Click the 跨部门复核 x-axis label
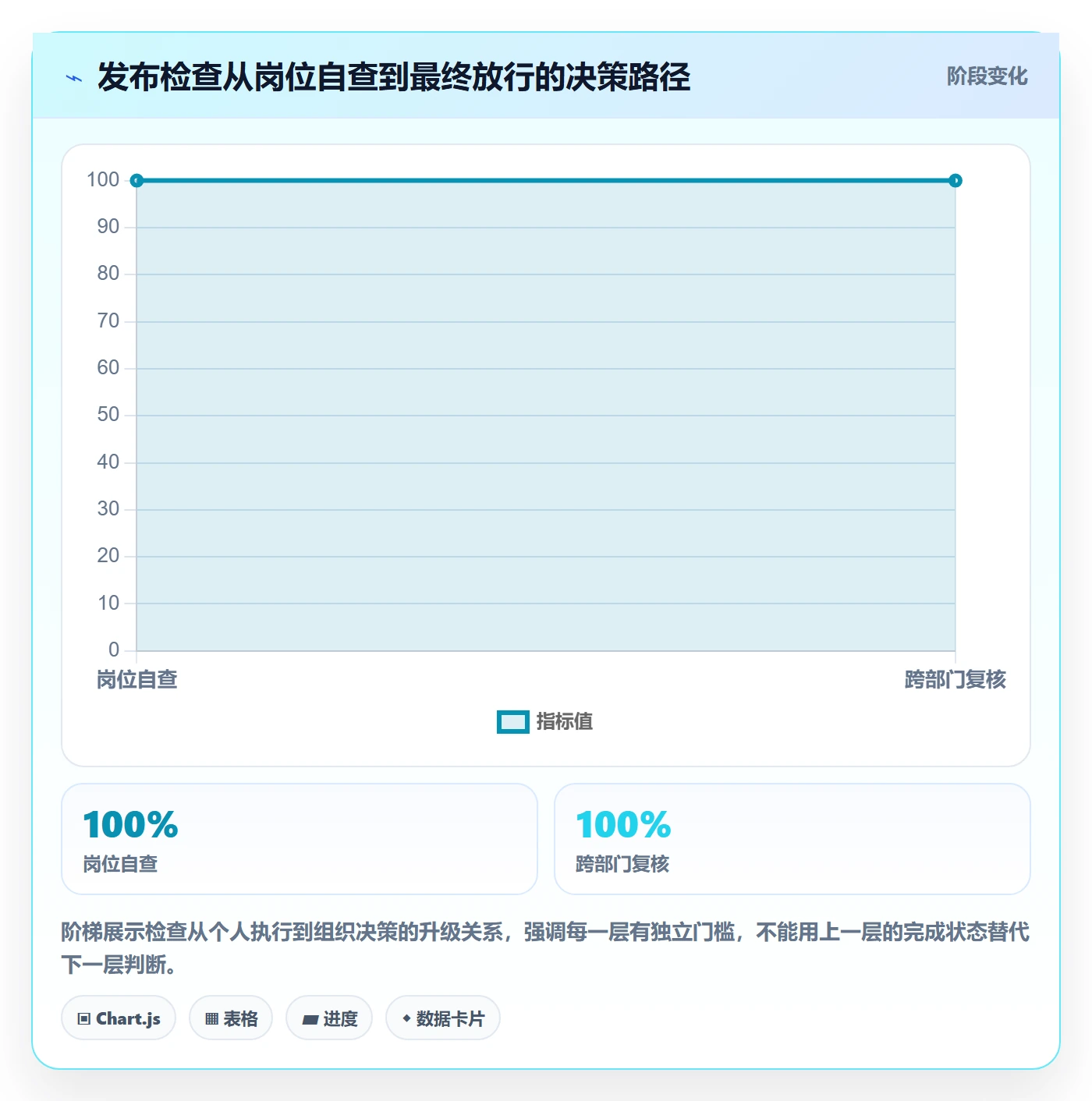Viewport: 1092px width, 1101px height. 955,680
